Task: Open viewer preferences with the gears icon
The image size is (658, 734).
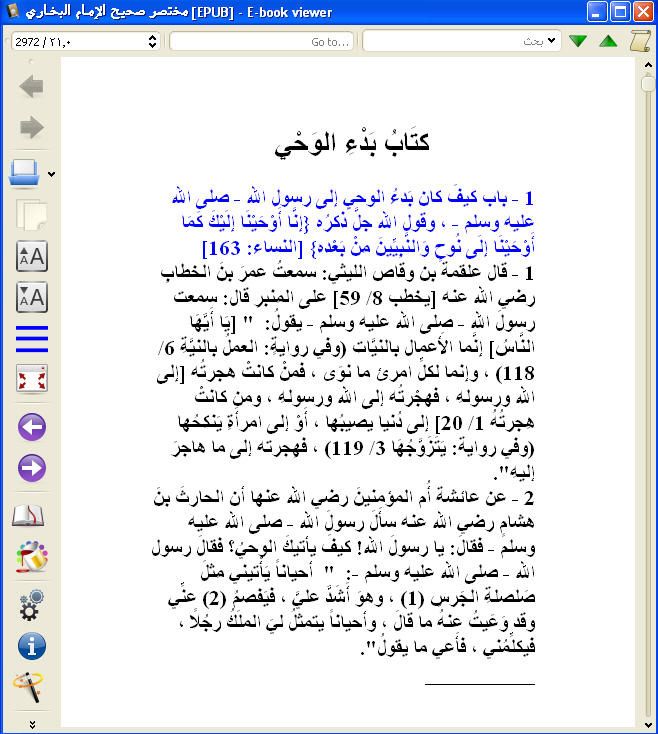Action: (31, 603)
